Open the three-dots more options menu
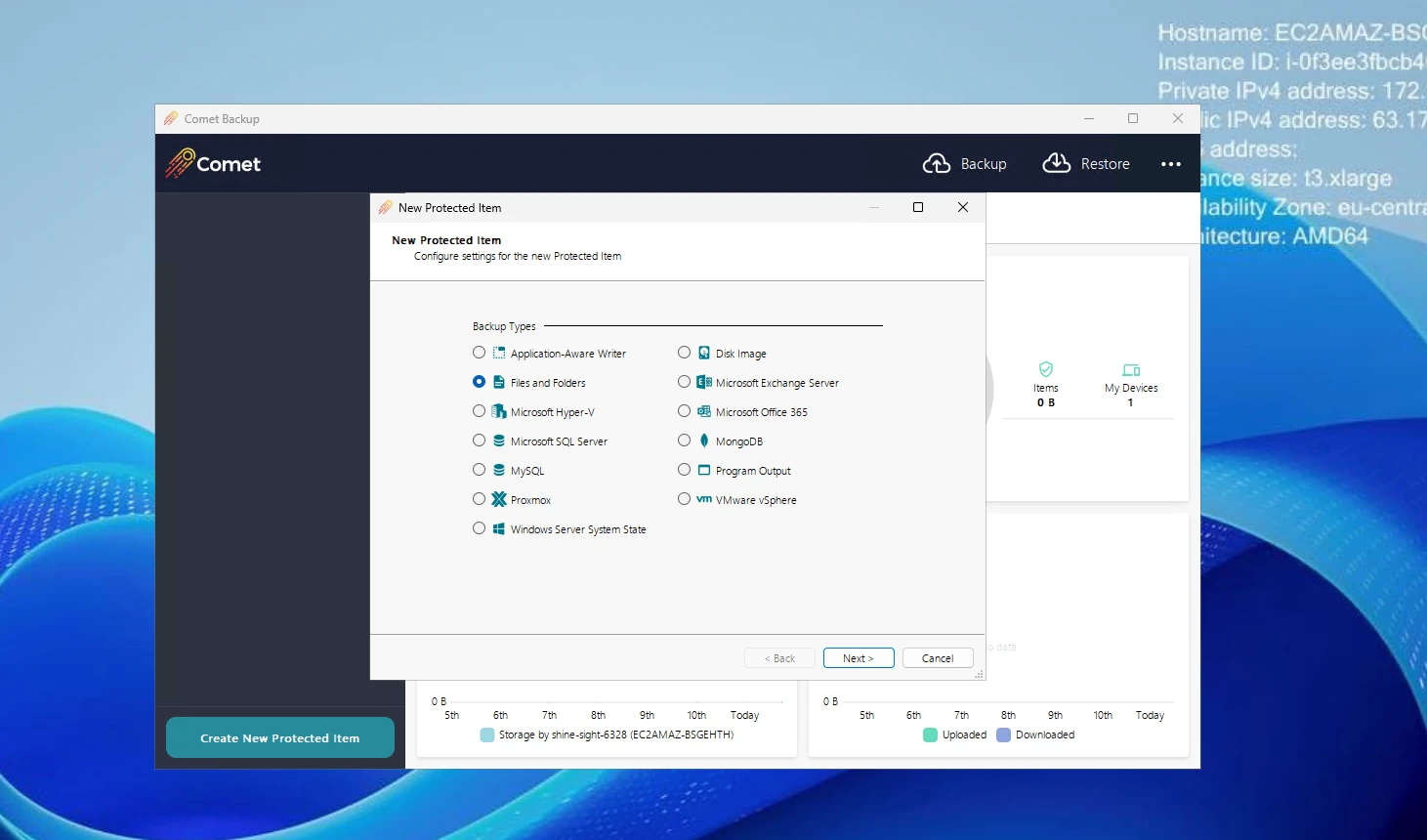This screenshot has height=840, width=1427. (x=1171, y=164)
